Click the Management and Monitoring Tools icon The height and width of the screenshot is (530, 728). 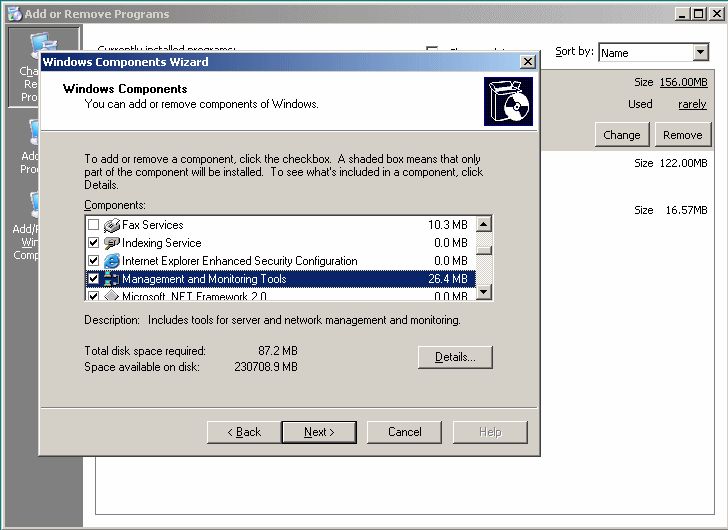(x=111, y=279)
